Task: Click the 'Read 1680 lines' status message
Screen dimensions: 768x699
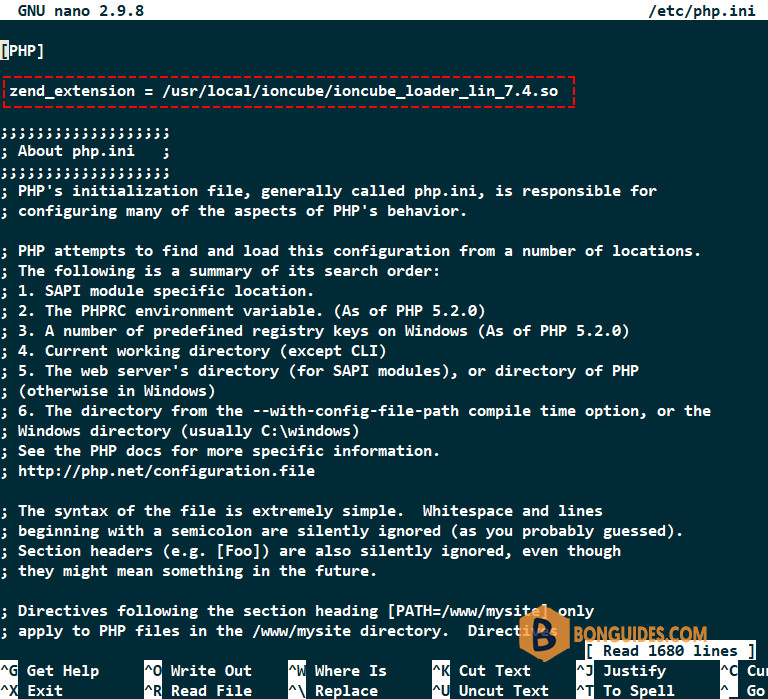Action: click(x=670, y=651)
